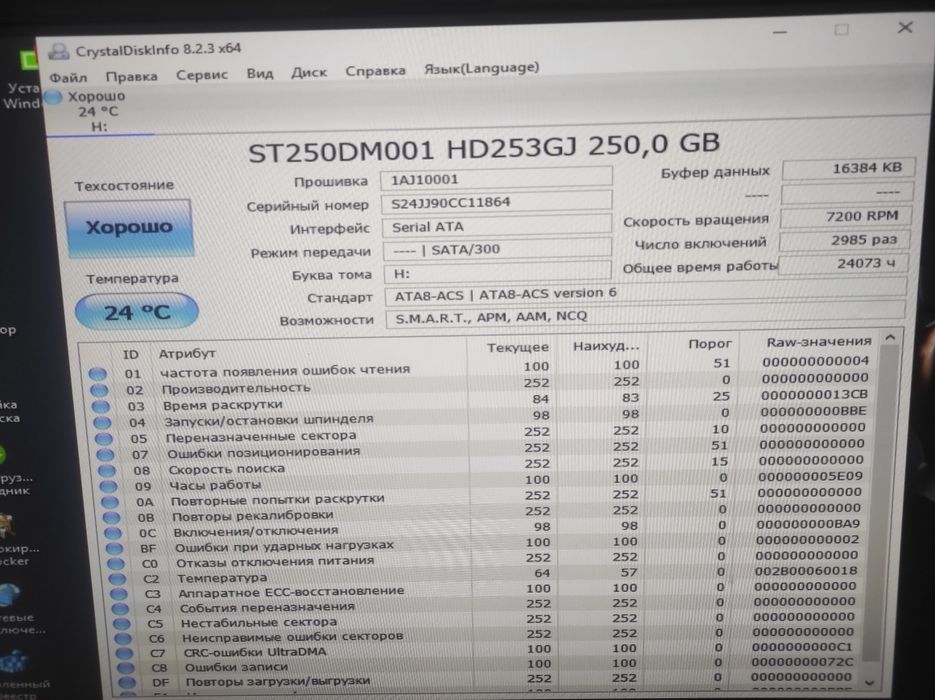Click the blue Хорошо health status button

coord(129,228)
